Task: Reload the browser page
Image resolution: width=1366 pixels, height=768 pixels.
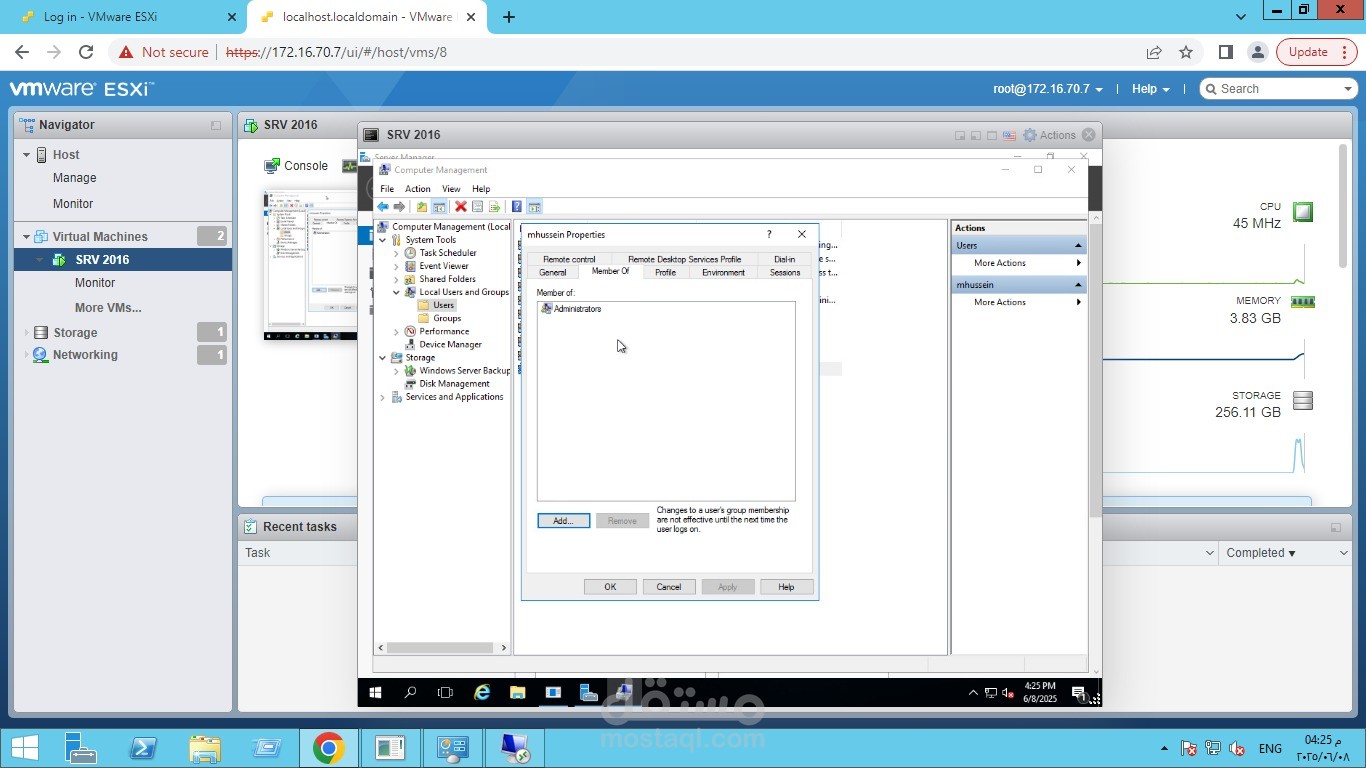Action: pos(86,52)
